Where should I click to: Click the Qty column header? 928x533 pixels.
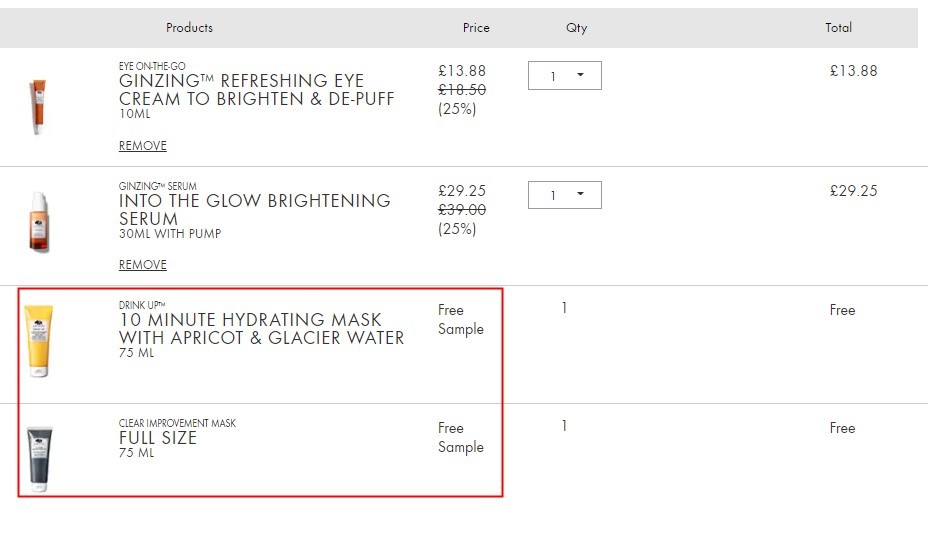click(x=576, y=27)
